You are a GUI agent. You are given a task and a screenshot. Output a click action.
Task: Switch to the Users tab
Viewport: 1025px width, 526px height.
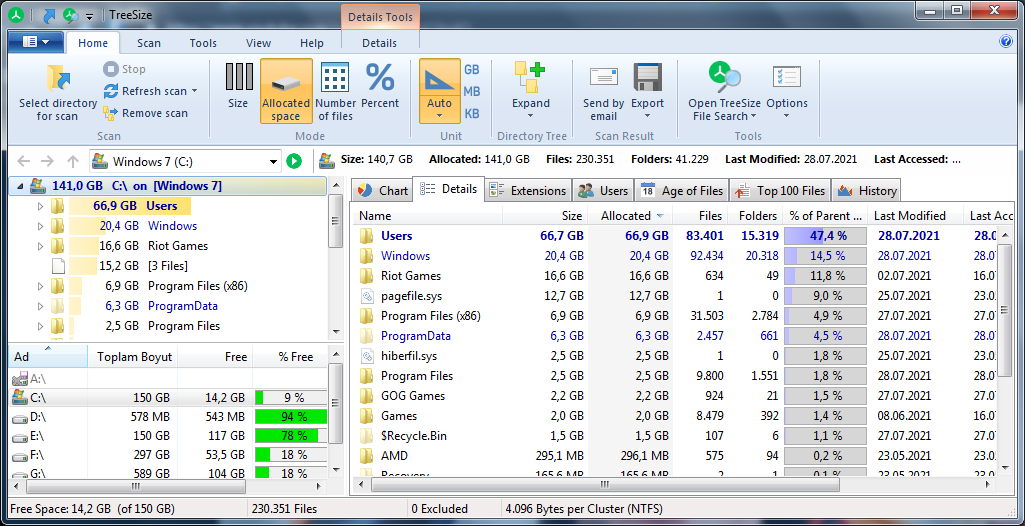click(x=603, y=191)
